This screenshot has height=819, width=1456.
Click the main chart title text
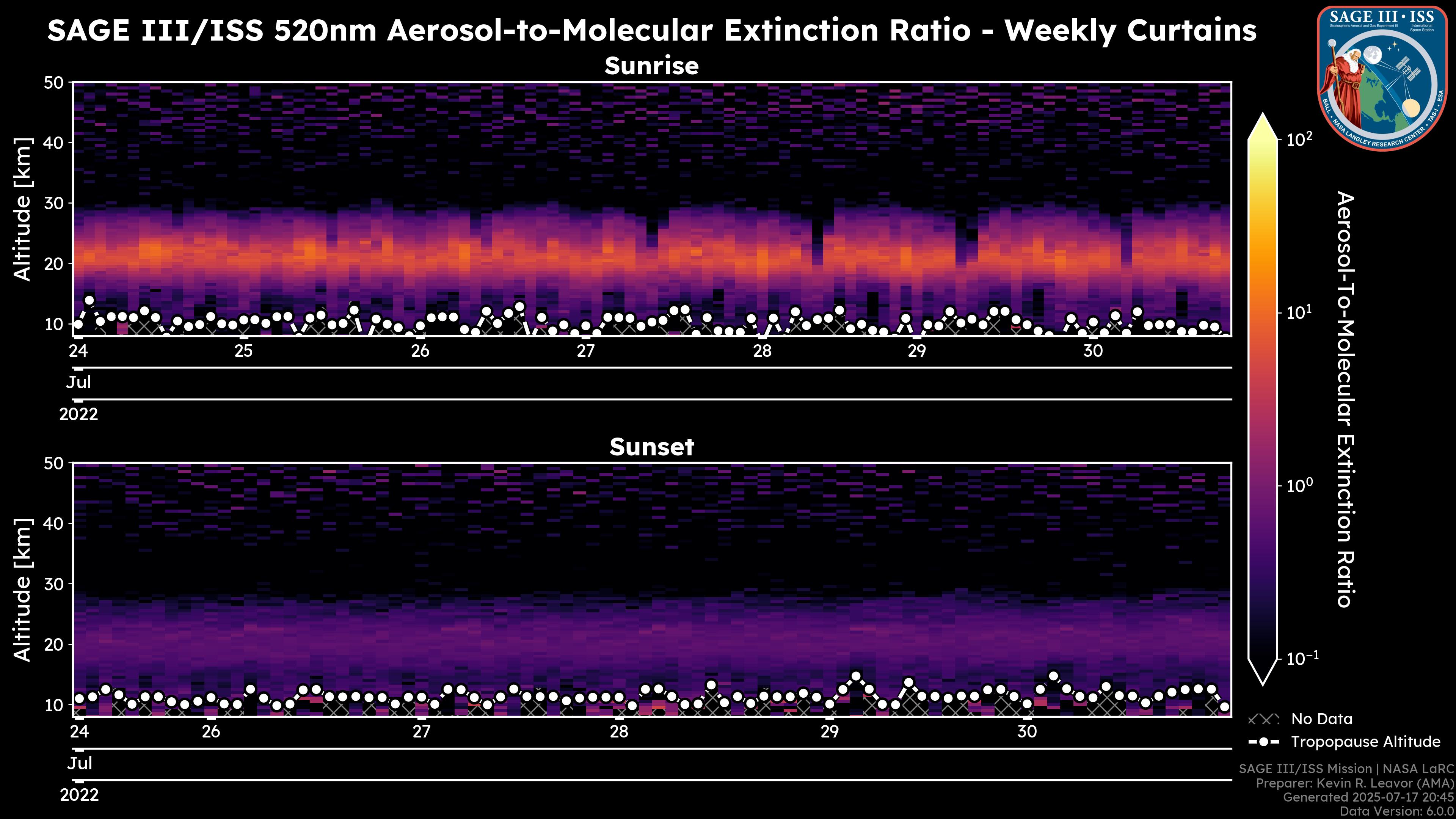(651, 30)
